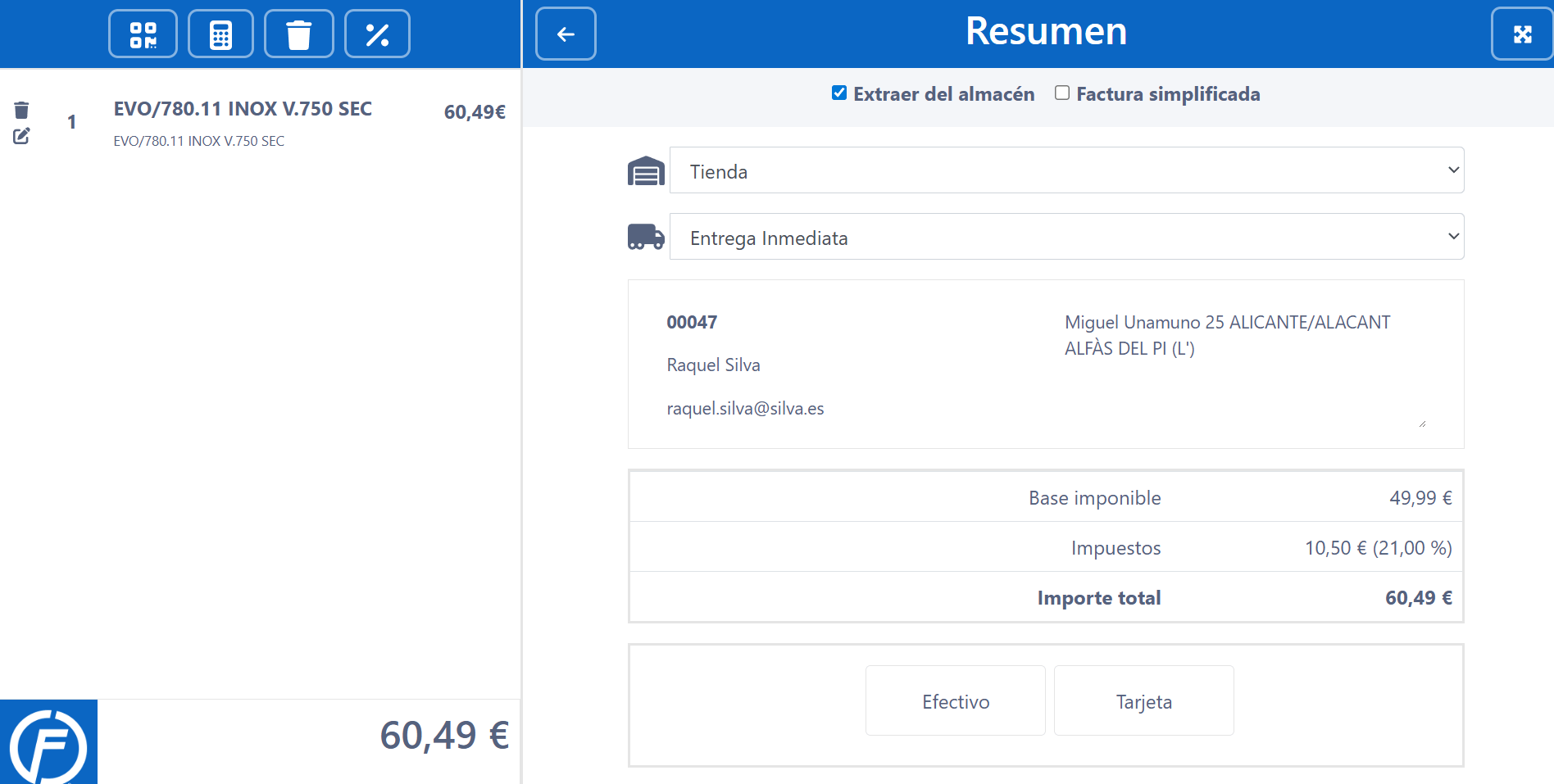The height and width of the screenshot is (784, 1554).
Task: Click the Importe total value 60,49 €
Action: [1418, 598]
